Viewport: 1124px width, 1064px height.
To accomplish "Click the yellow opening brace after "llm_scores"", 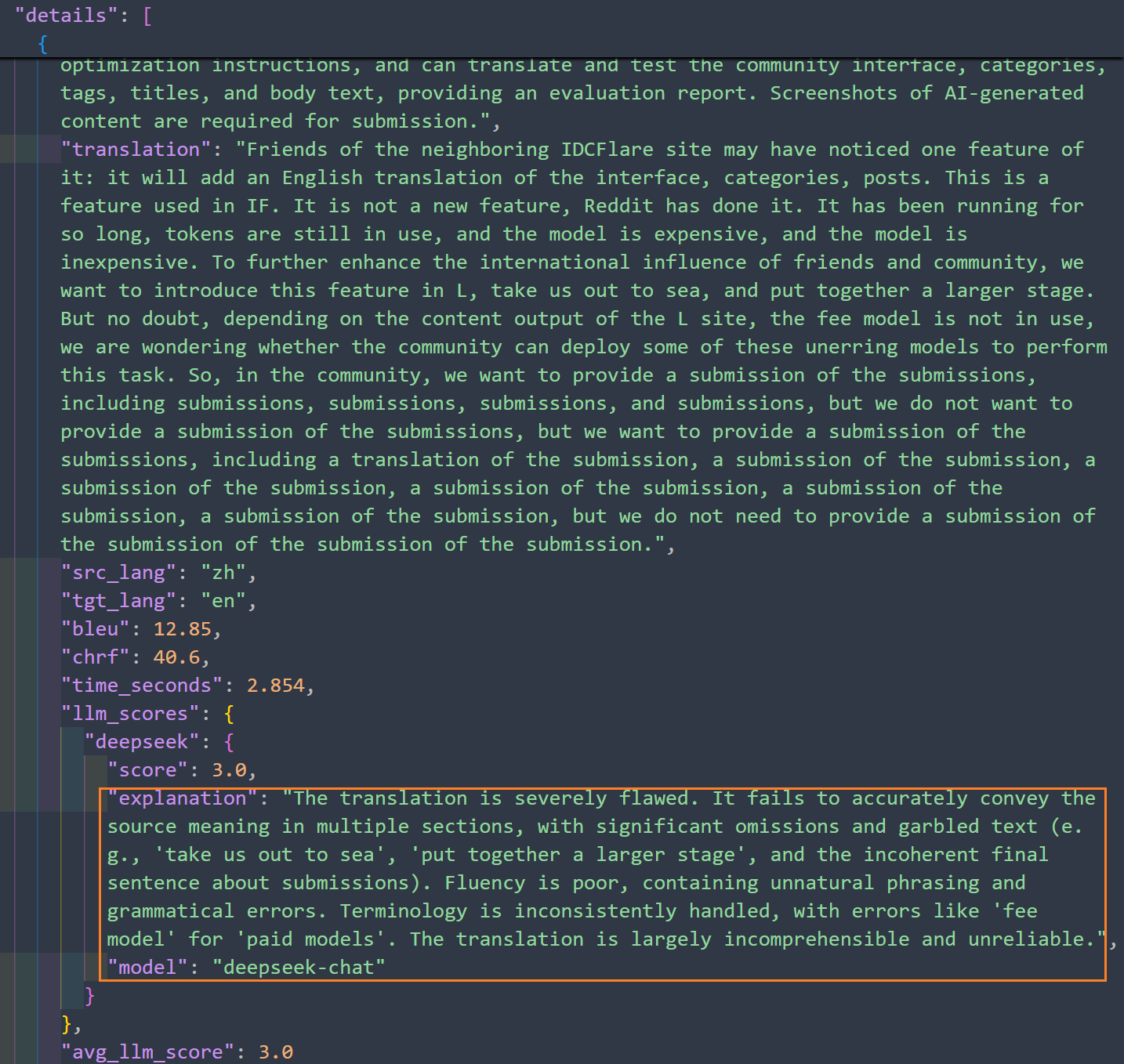I will [229, 714].
